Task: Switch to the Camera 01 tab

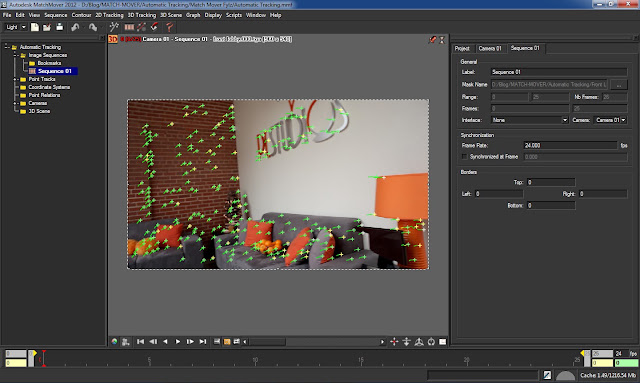Action: (x=490, y=48)
